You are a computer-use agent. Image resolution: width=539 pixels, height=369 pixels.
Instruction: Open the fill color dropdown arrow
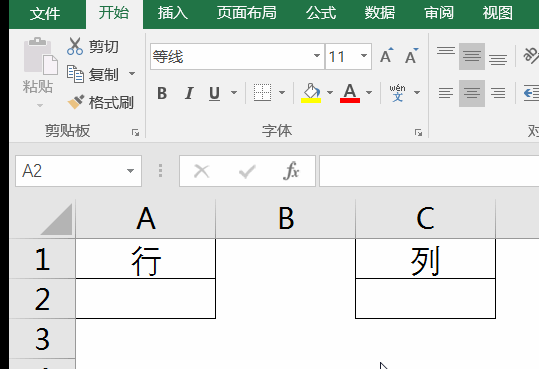coord(330,93)
